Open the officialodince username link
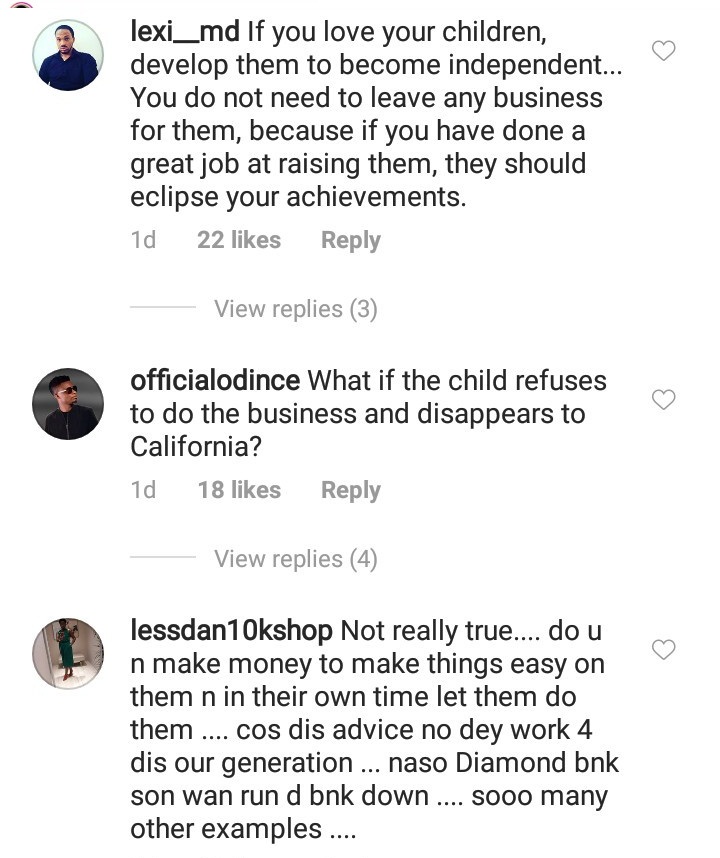Viewport: 720px width, 858px height. (215, 381)
